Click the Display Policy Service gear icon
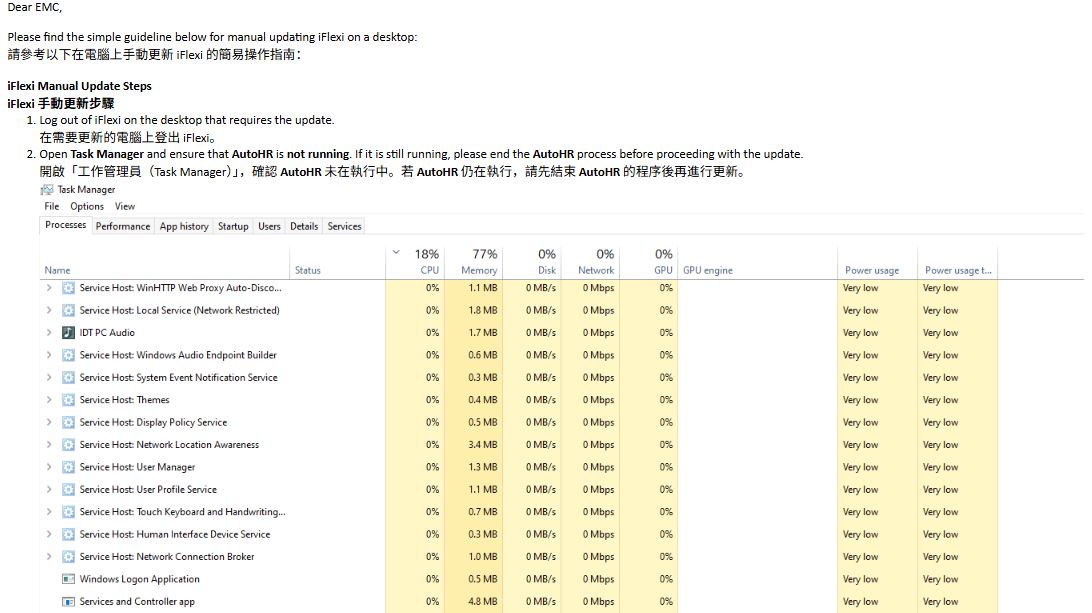 [68, 422]
